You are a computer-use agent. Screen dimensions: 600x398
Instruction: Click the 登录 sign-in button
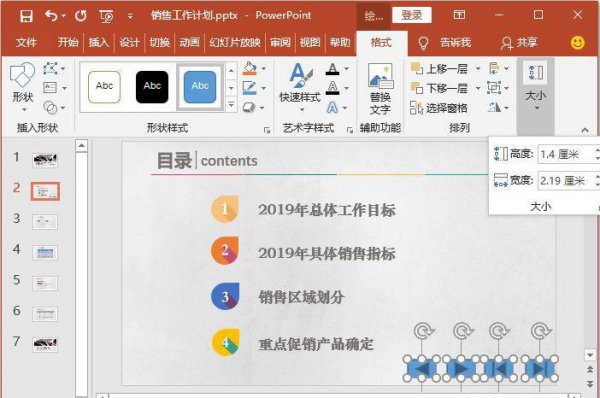click(x=411, y=15)
